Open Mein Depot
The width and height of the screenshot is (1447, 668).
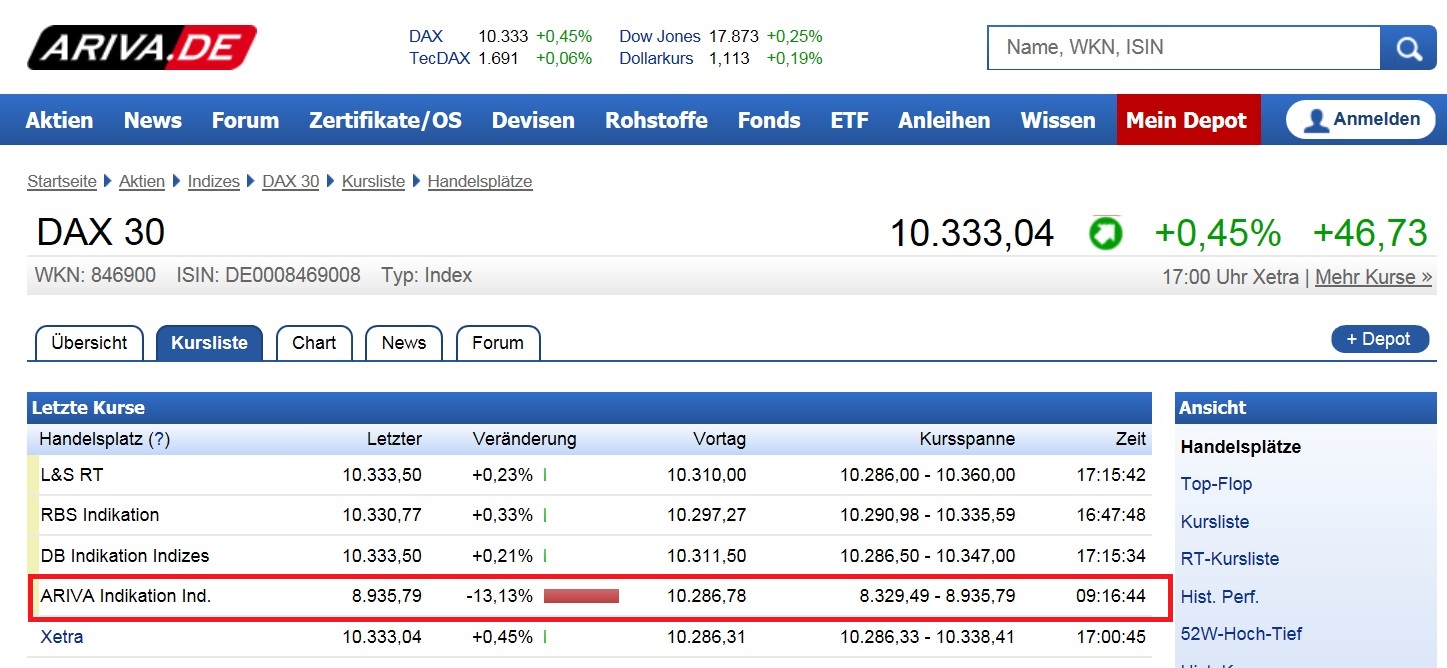1188,120
